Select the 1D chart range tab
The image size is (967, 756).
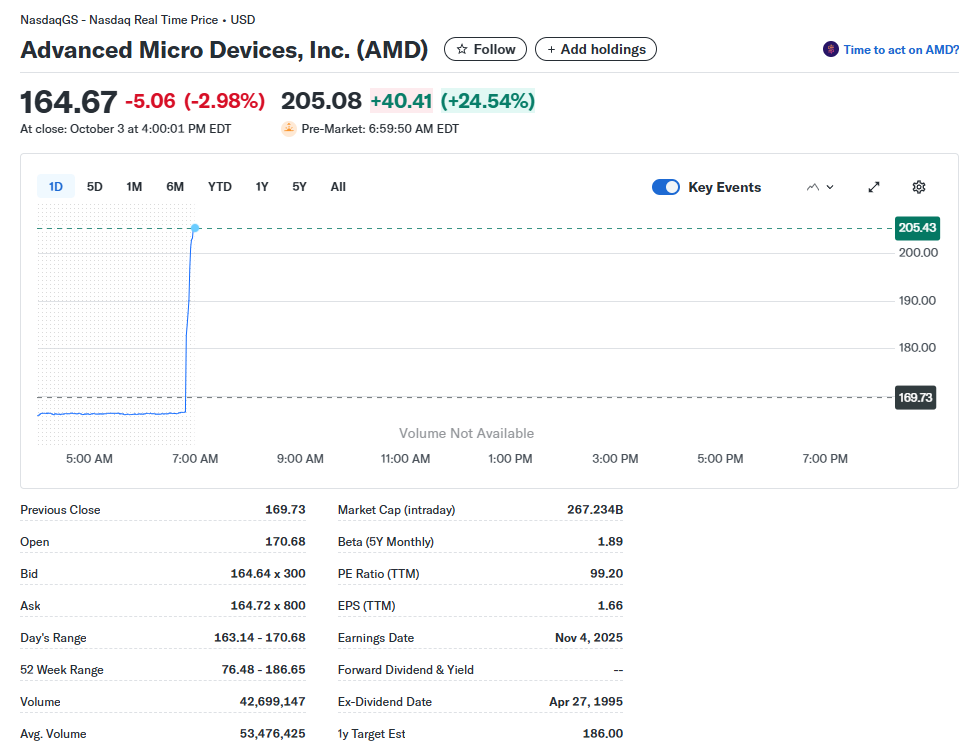56,187
